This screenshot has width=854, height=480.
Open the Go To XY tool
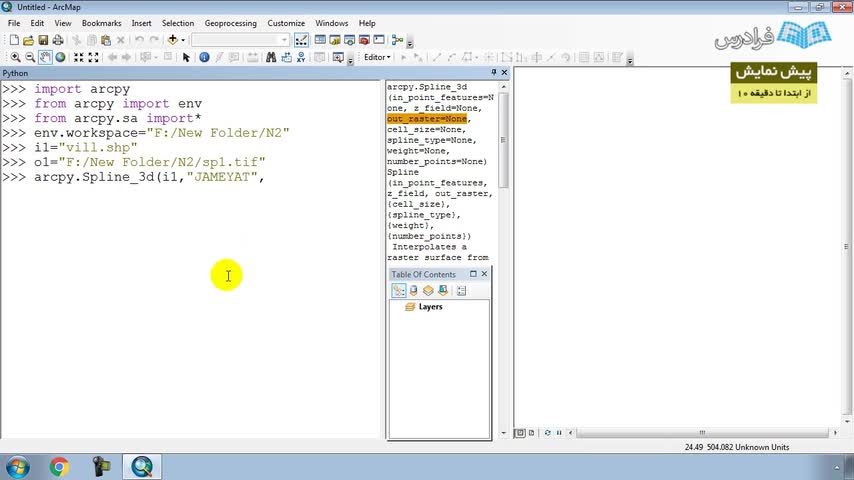[x=301, y=57]
